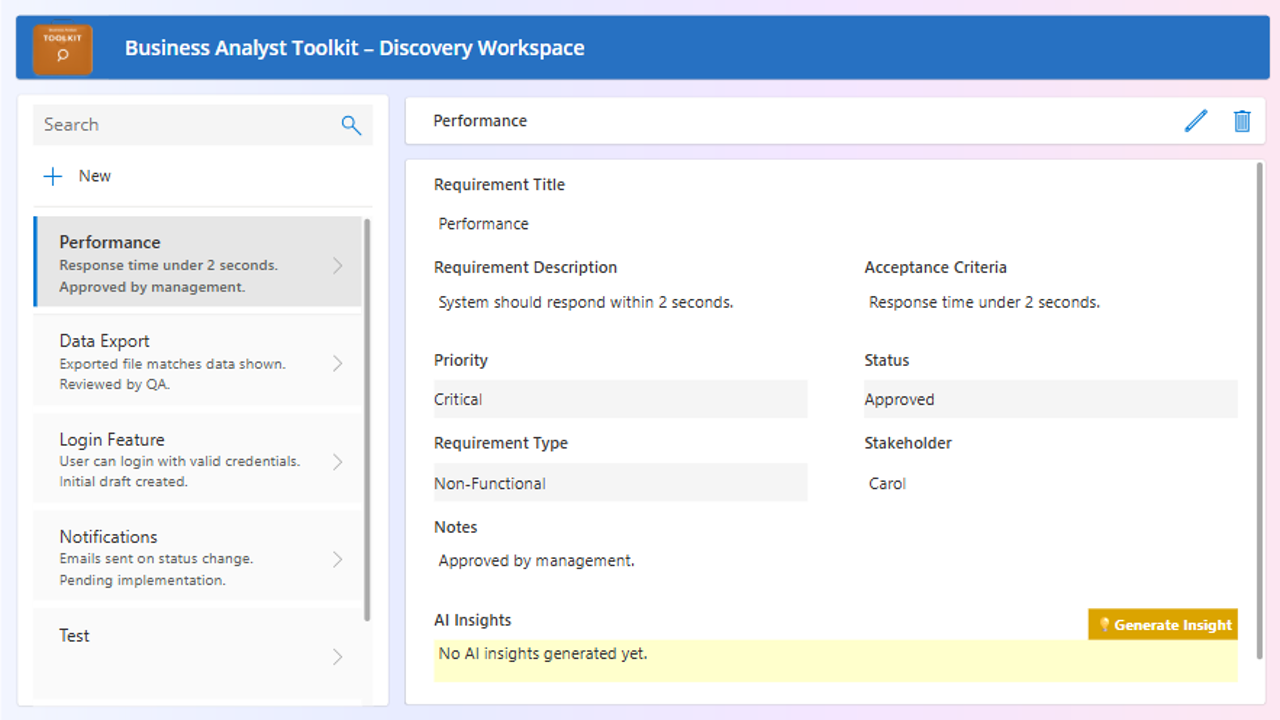Click the Notes value 'Approved by management.'
This screenshot has width=1280, height=720.
click(537, 561)
